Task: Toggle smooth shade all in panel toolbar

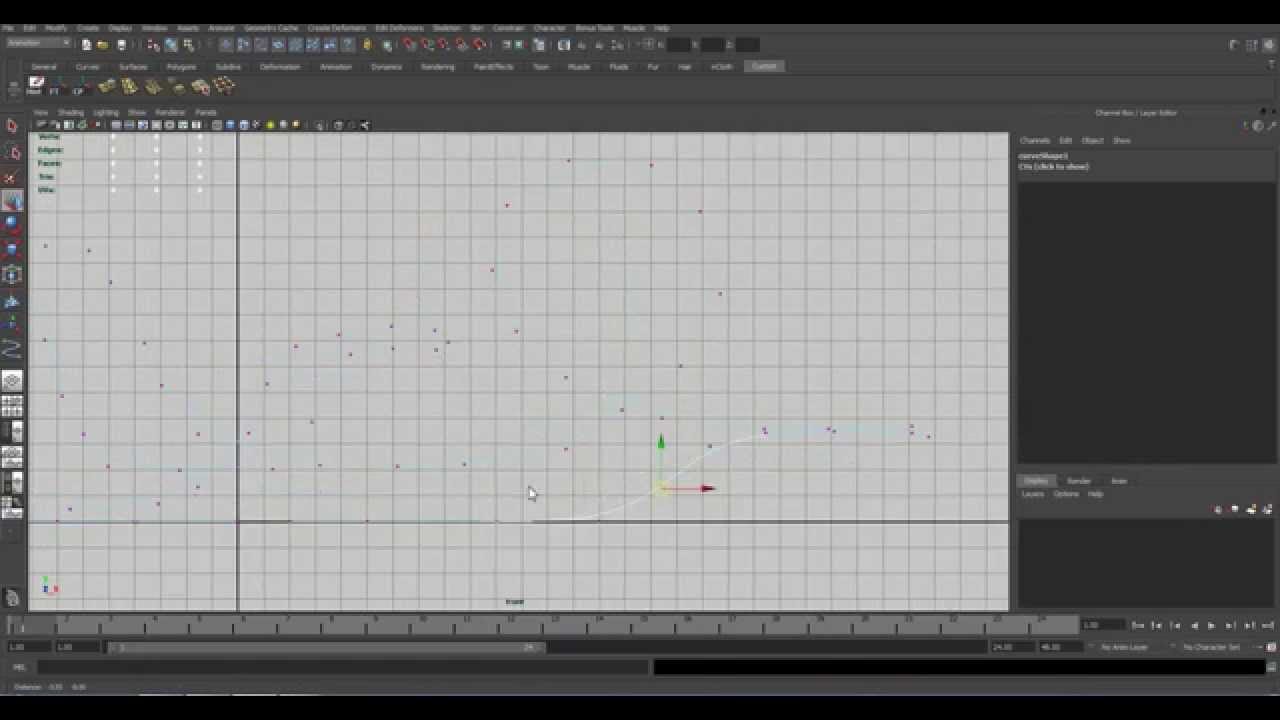Action: (x=230, y=125)
